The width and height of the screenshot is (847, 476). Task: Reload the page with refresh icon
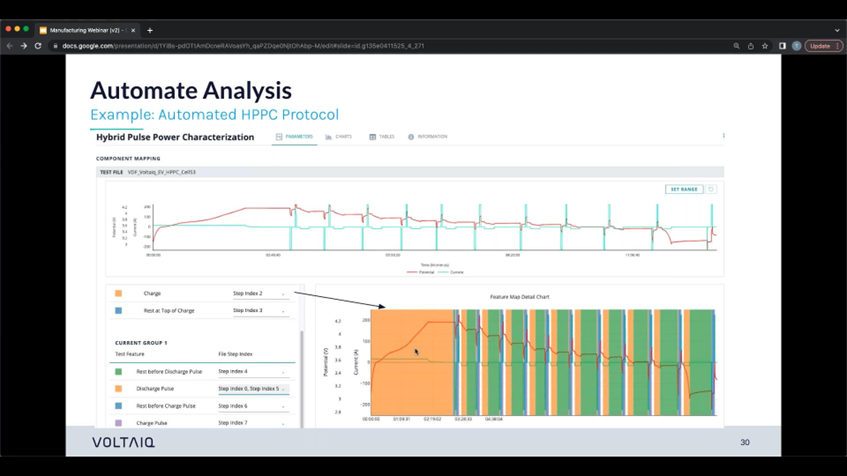click(38, 46)
